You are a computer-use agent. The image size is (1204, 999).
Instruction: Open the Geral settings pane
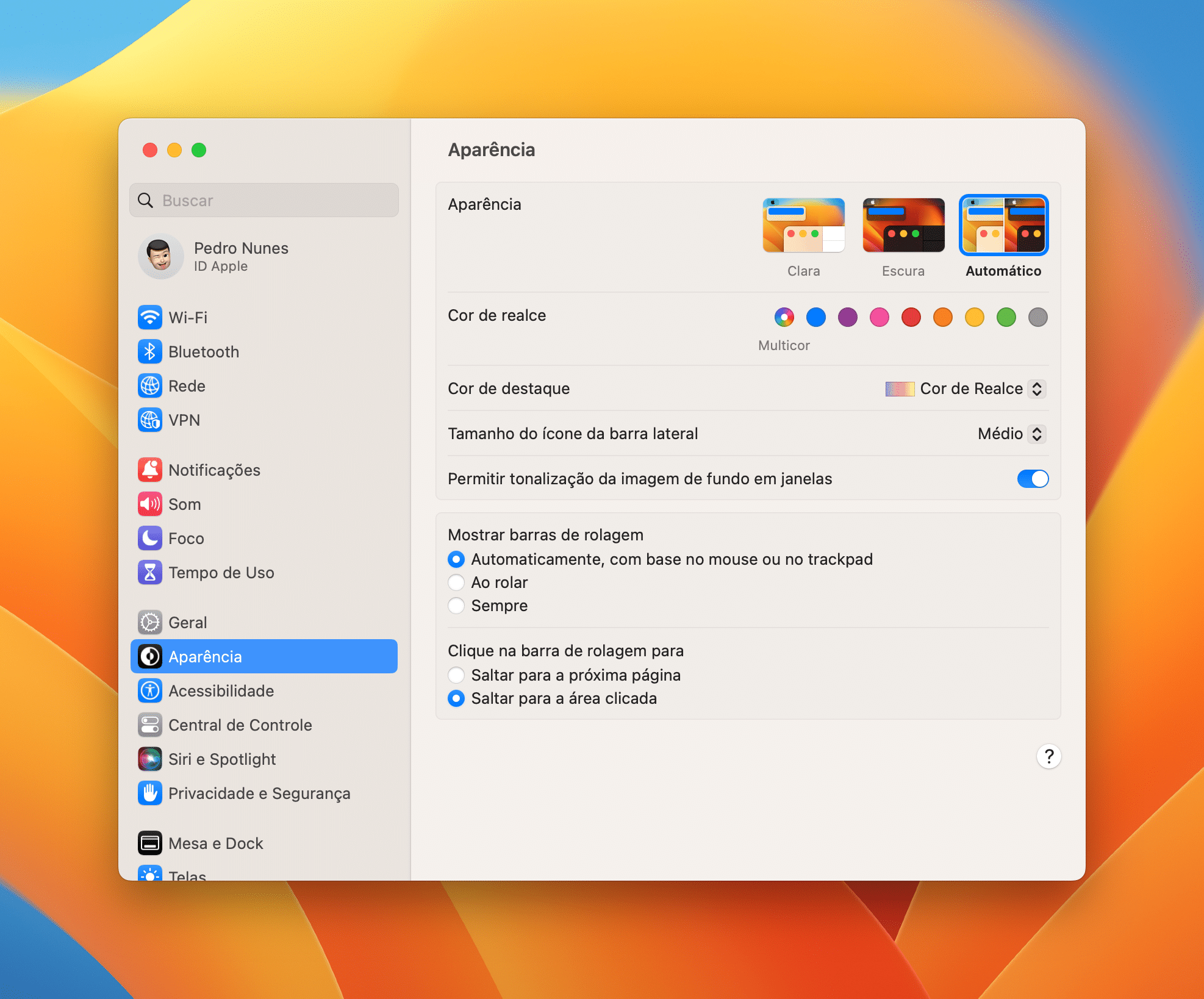264,622
